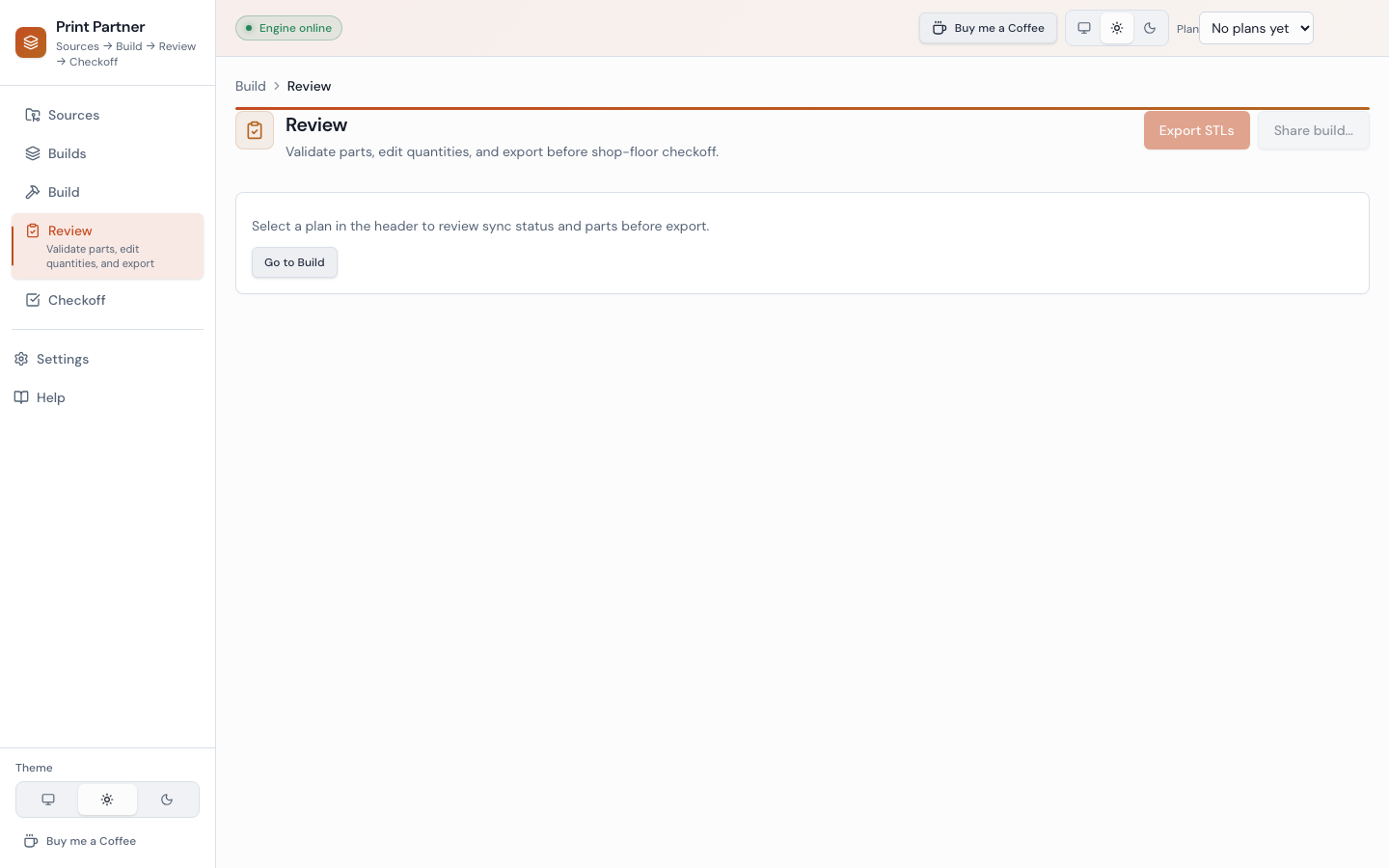This screenshot has width=1389, height=868.
Task: Open Sources in the sidebar
Action: pos(107,115)
